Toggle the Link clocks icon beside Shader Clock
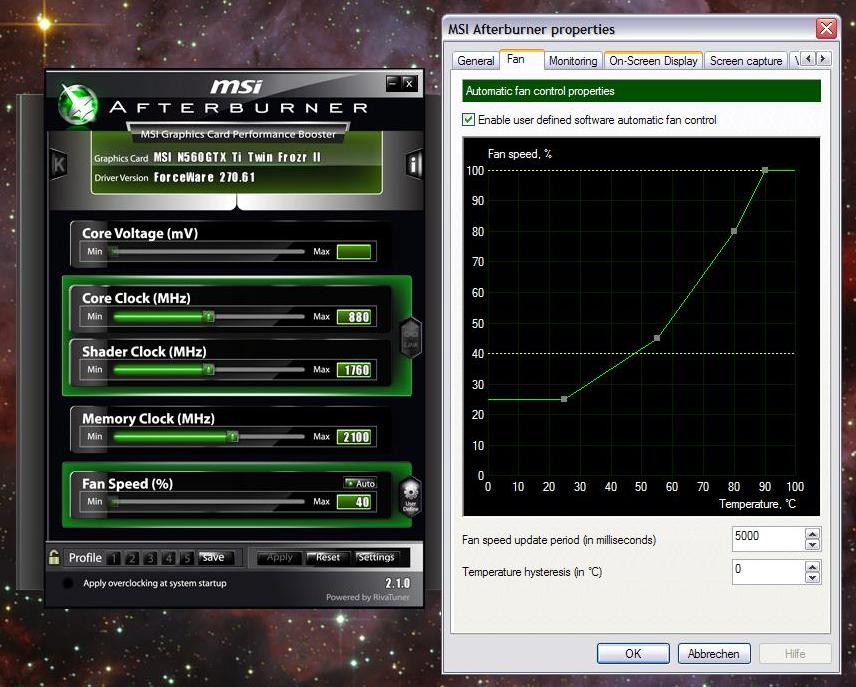The width and height of the screenshot is (856, 687). [411, 337]
